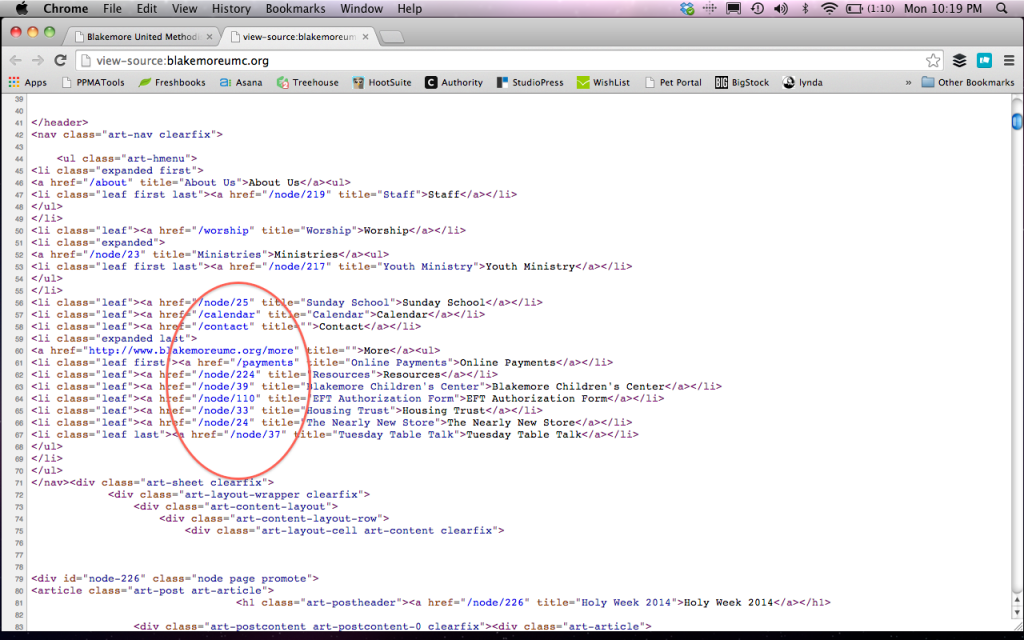Select the view-source:blakemoreumc tab

click(x=299, y=37)
